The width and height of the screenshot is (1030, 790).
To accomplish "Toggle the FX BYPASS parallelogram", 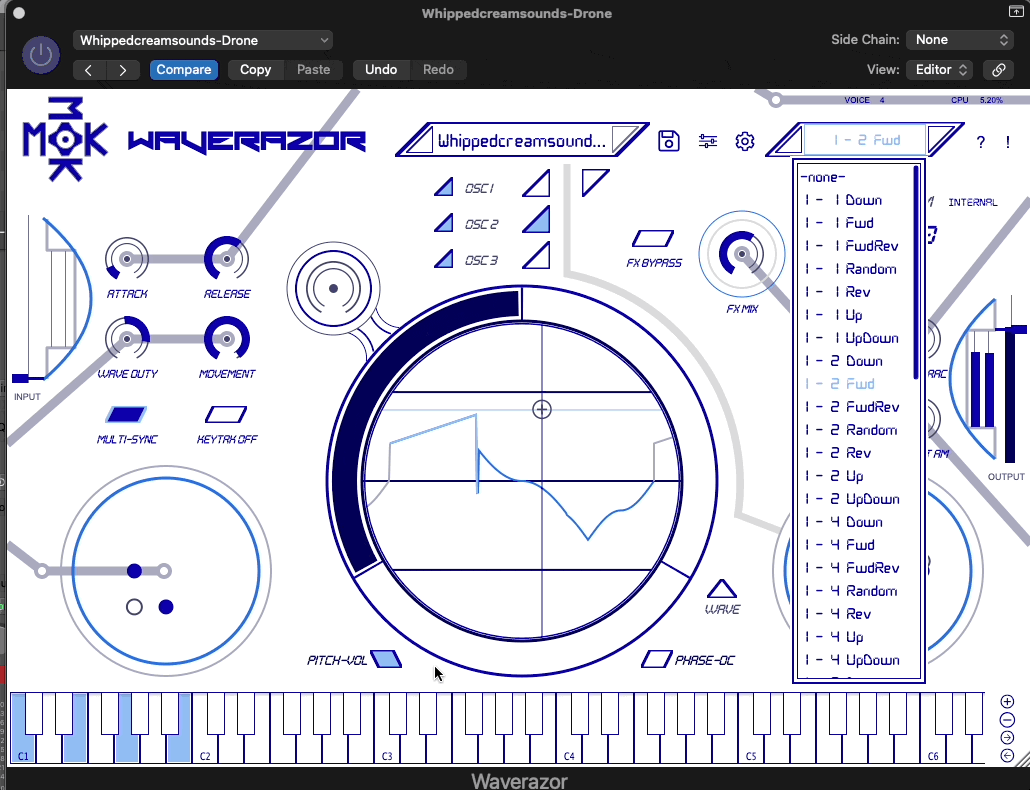I will click(653, 238).
